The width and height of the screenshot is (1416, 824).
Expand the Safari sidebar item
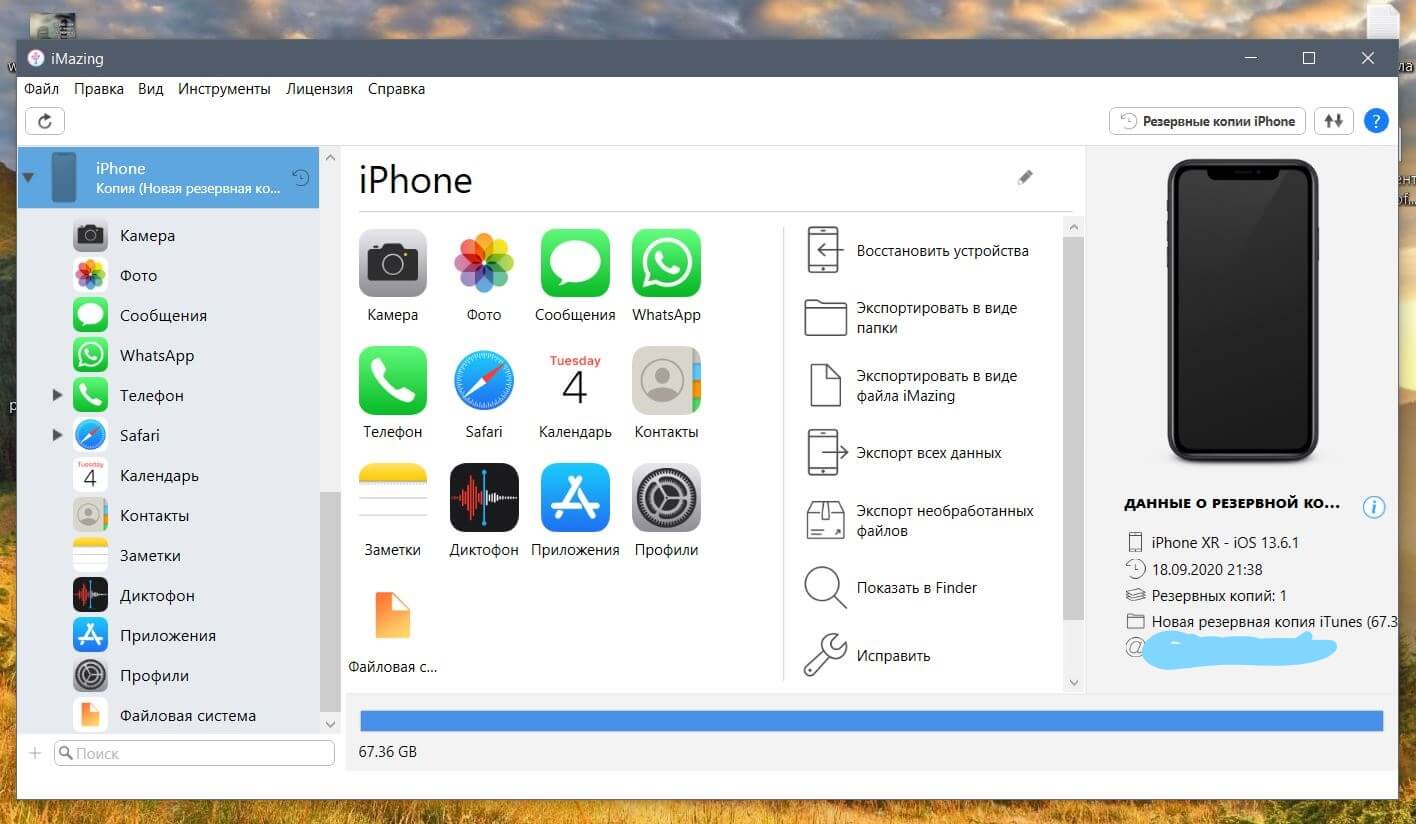(x=57, y=436)
